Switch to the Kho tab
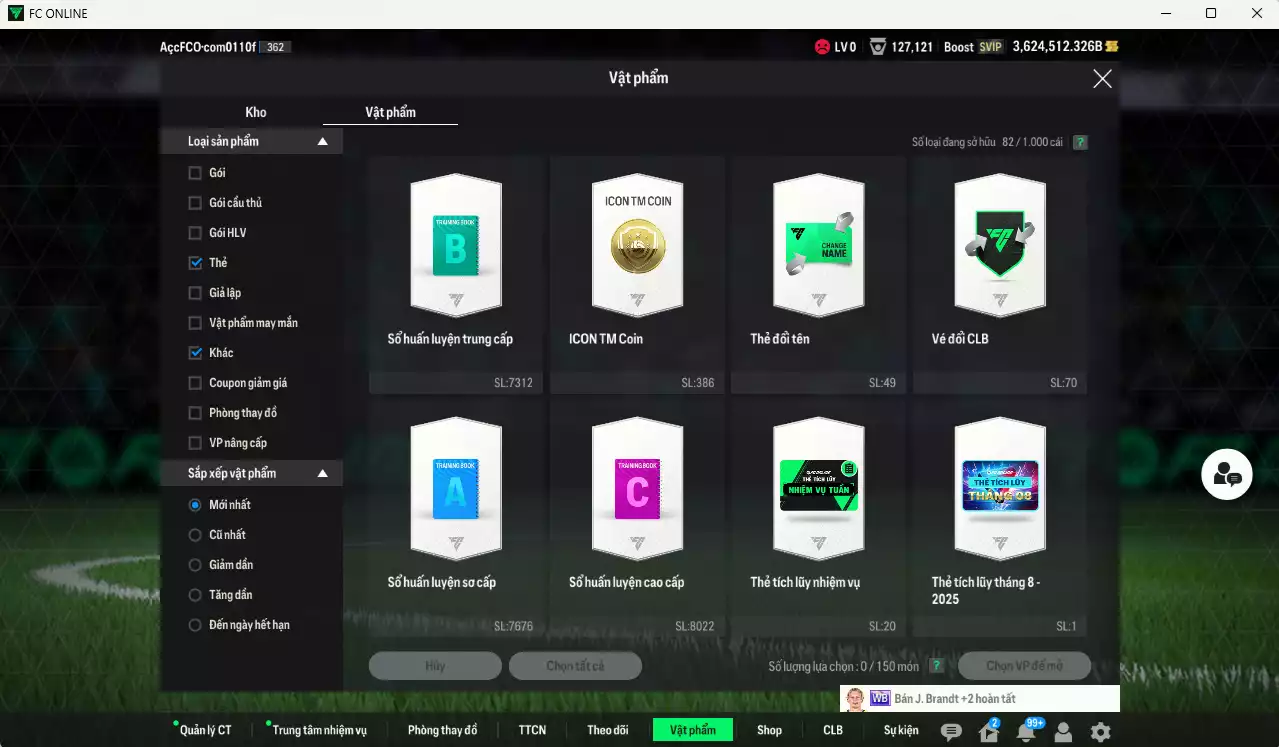The image size is (1279, 747). click(256, 112)
